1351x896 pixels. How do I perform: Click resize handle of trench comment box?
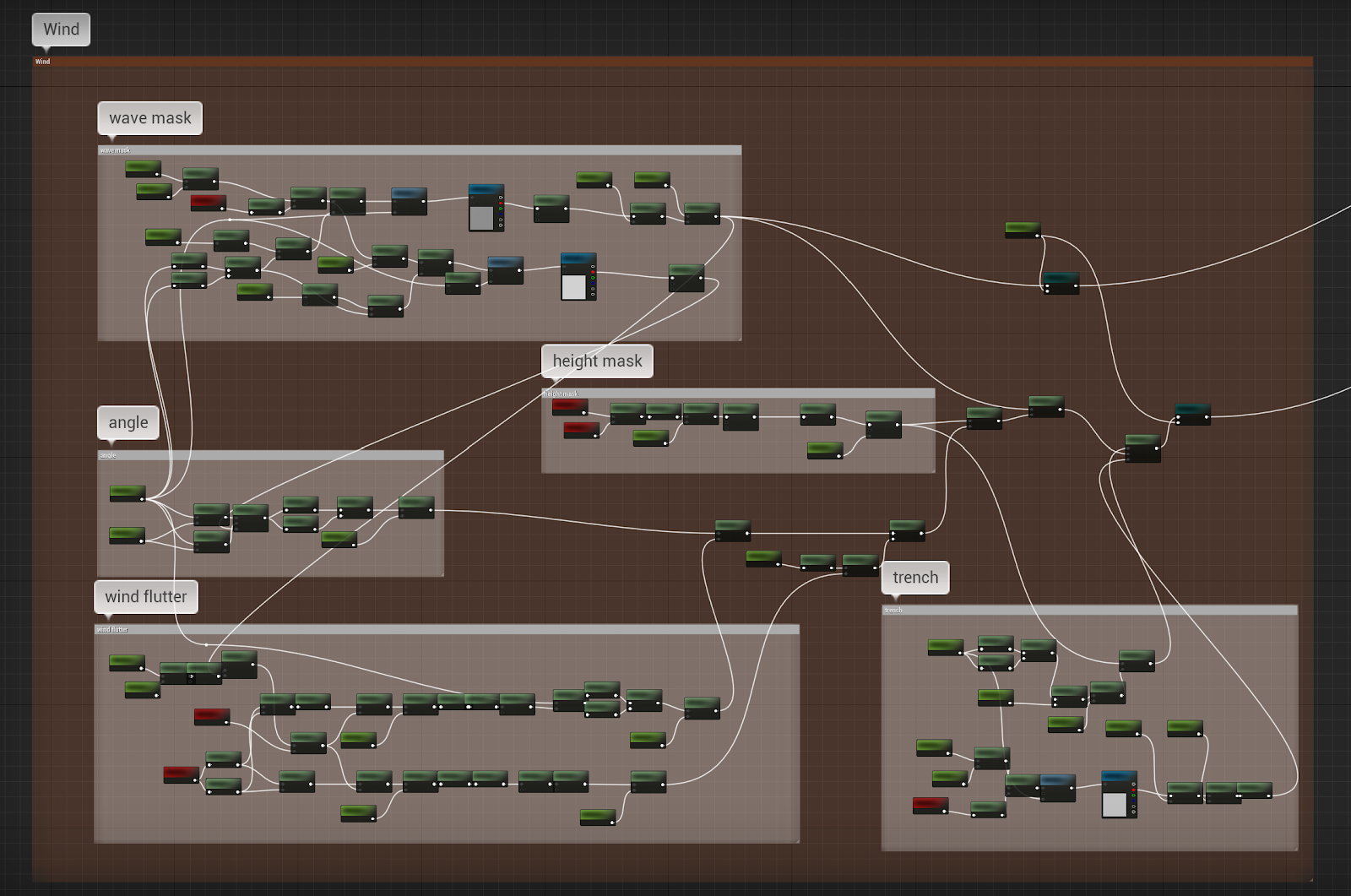(x=1295, y=848)
